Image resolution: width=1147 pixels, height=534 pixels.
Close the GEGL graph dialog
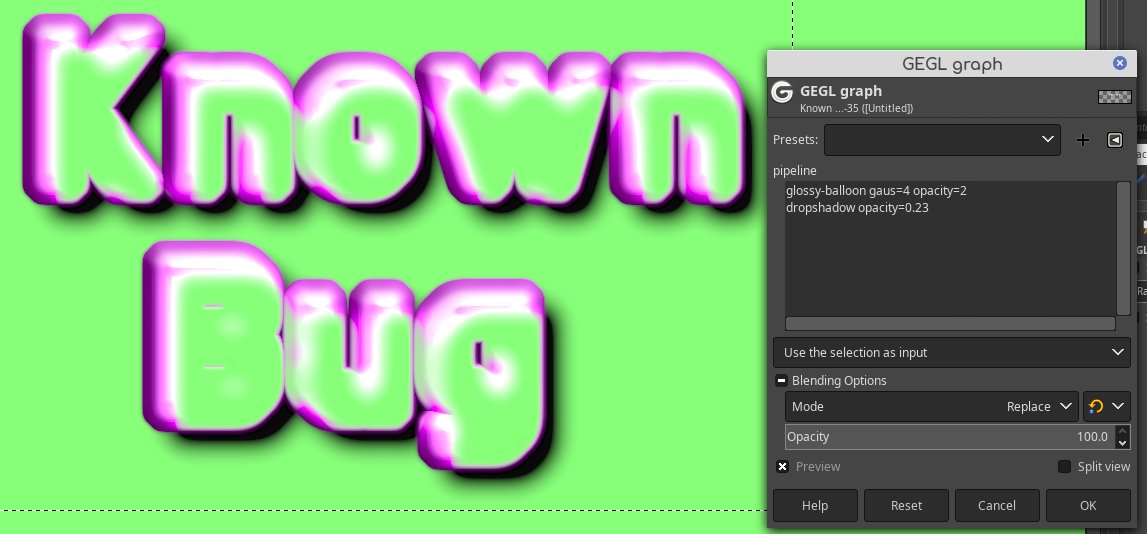(1120, 64)
